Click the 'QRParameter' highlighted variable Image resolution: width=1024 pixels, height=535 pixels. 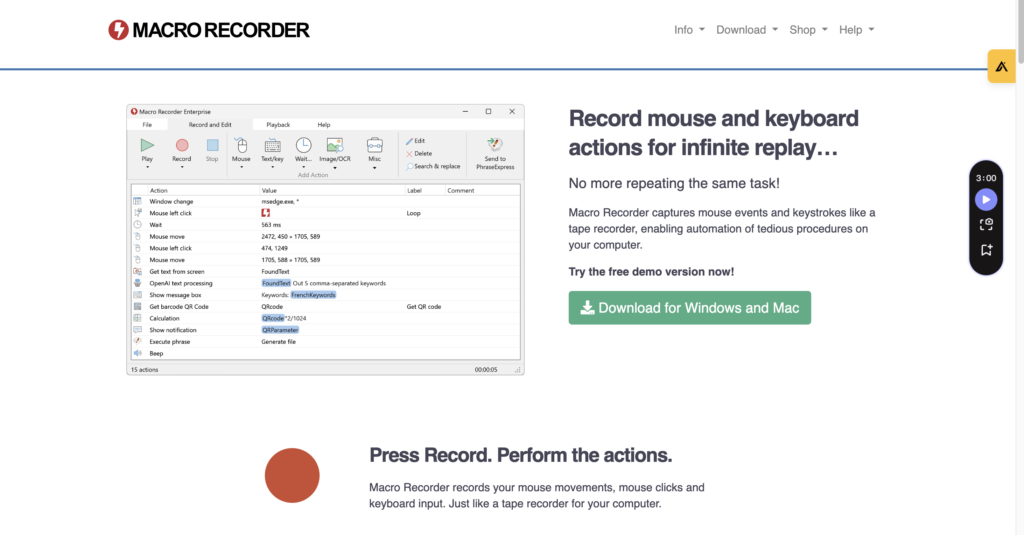[280, 330]
